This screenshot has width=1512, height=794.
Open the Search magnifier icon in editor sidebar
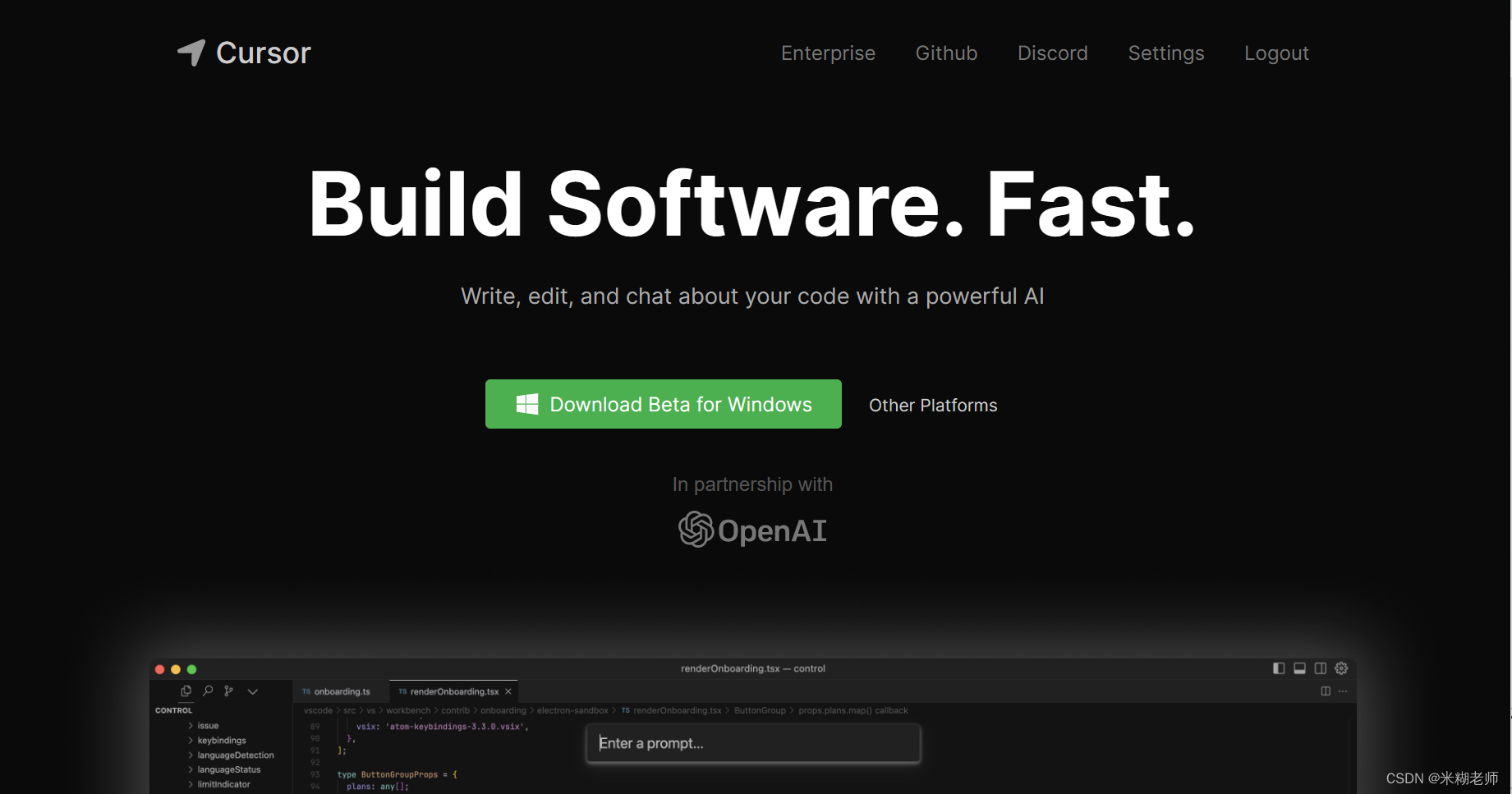[208, 691]
